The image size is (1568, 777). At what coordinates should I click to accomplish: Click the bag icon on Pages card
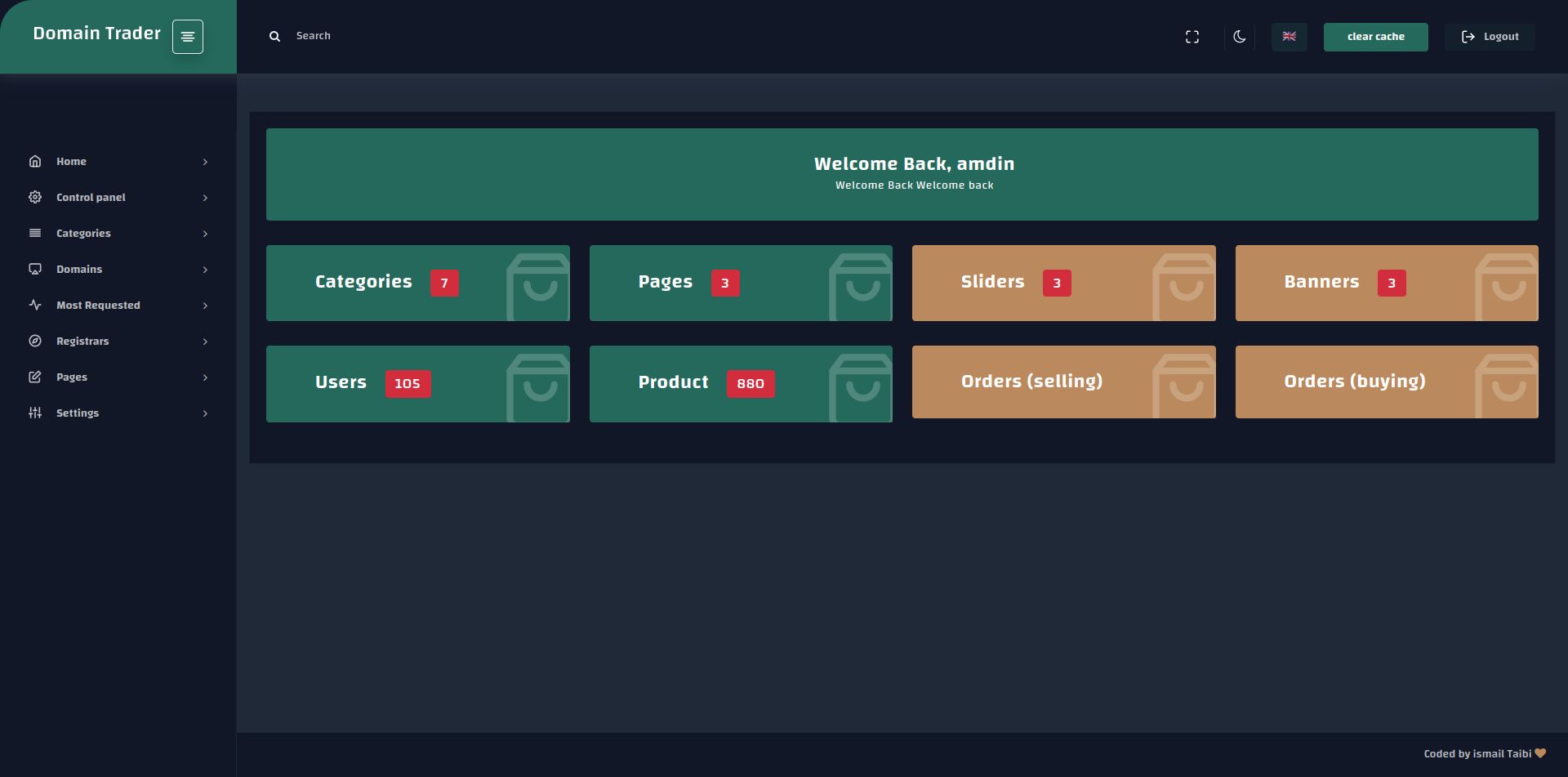click(861, 287)
